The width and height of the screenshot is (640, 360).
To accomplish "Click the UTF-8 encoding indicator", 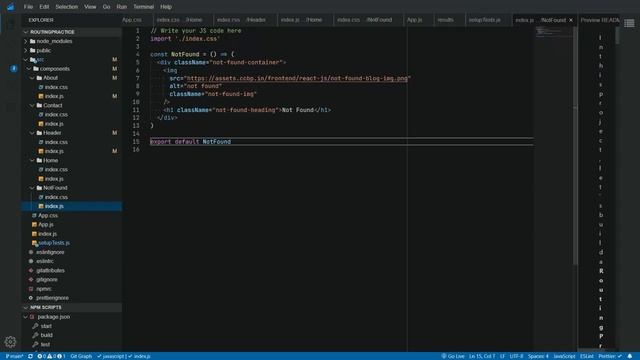I will tap(516, 356).
